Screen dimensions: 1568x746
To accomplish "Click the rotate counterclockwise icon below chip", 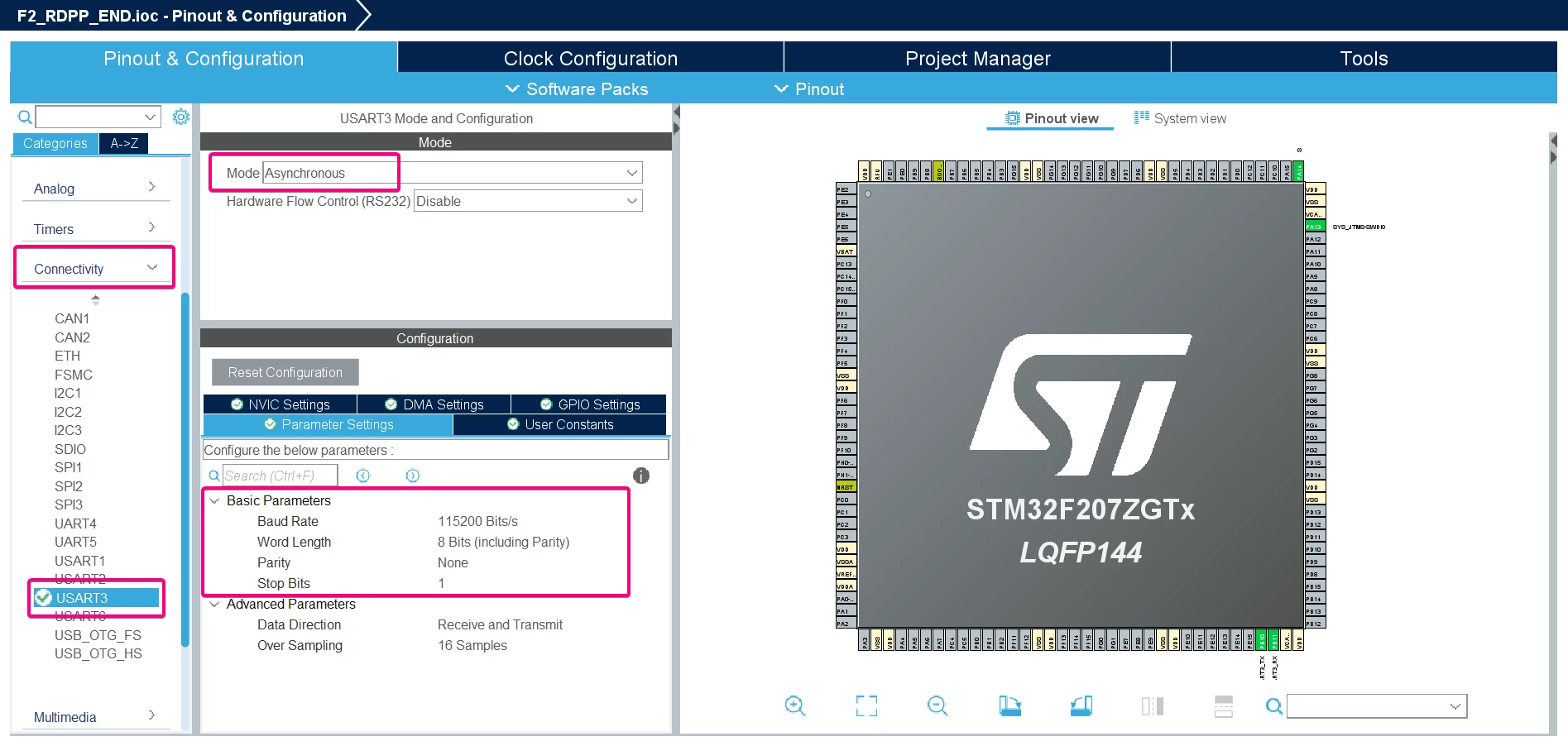I will coord(1081,705).
